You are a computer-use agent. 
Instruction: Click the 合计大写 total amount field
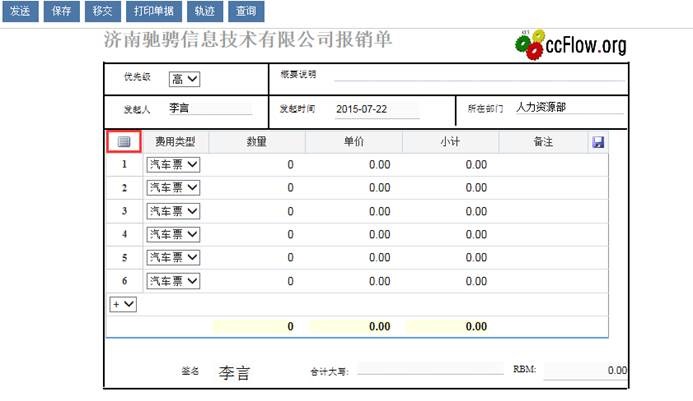(x=430, y=371)
